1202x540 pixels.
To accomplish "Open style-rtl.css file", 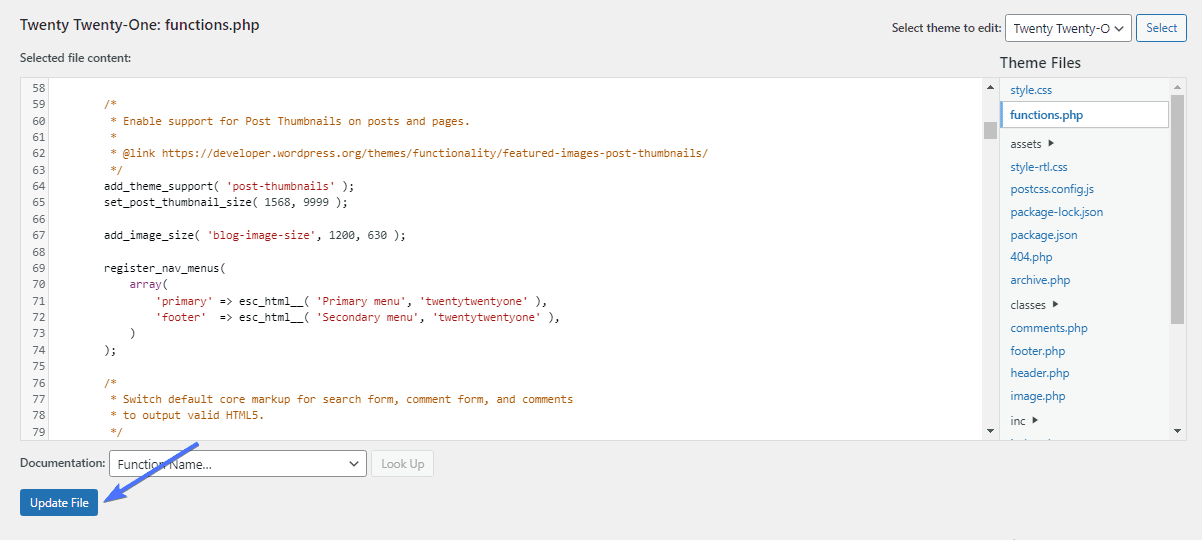I will (x=1039, y=167).
